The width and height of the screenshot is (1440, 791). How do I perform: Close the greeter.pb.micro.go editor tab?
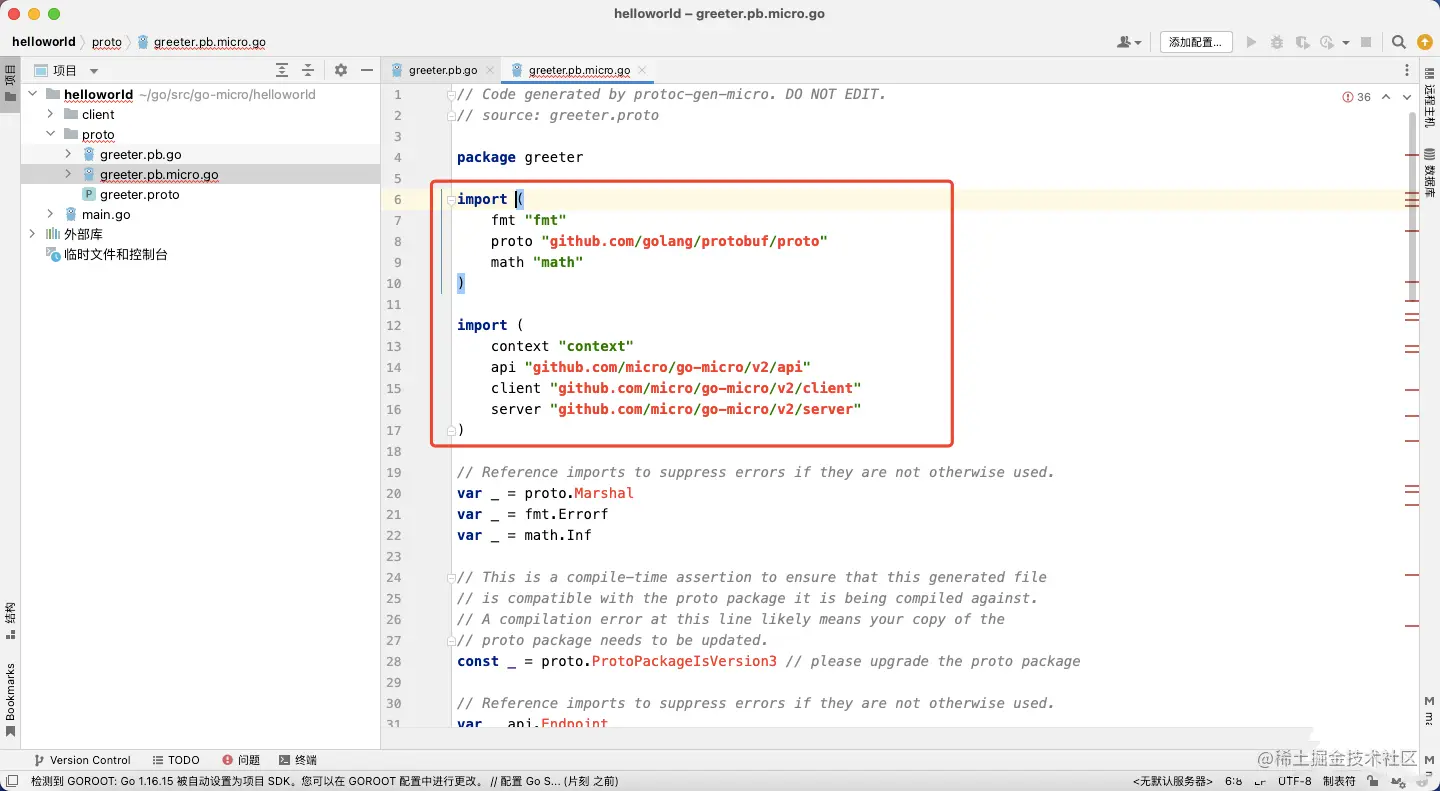tap(642, 70)
